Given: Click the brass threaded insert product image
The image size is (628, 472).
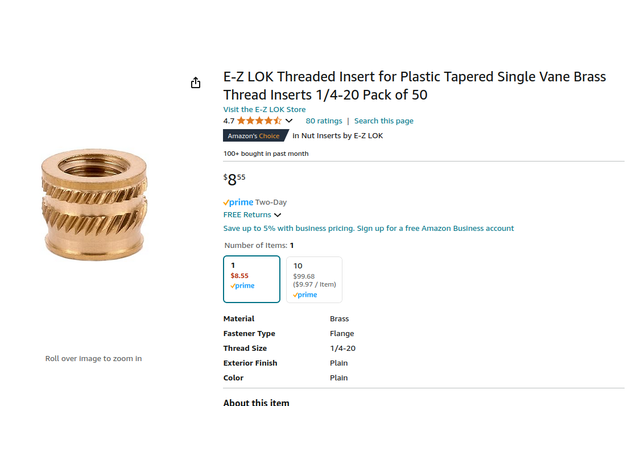Looking at the screenshot, I should click(93, 204).
